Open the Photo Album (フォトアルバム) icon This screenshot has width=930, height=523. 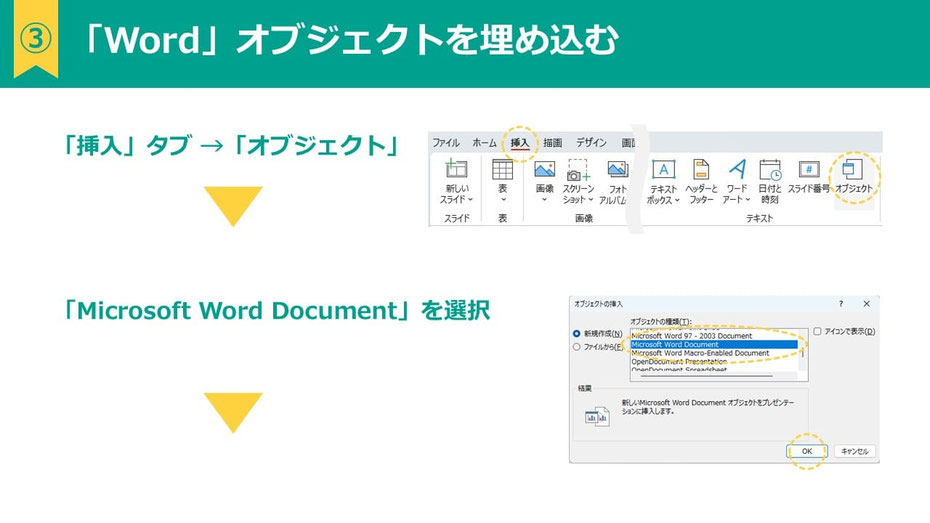click(617, 170)
